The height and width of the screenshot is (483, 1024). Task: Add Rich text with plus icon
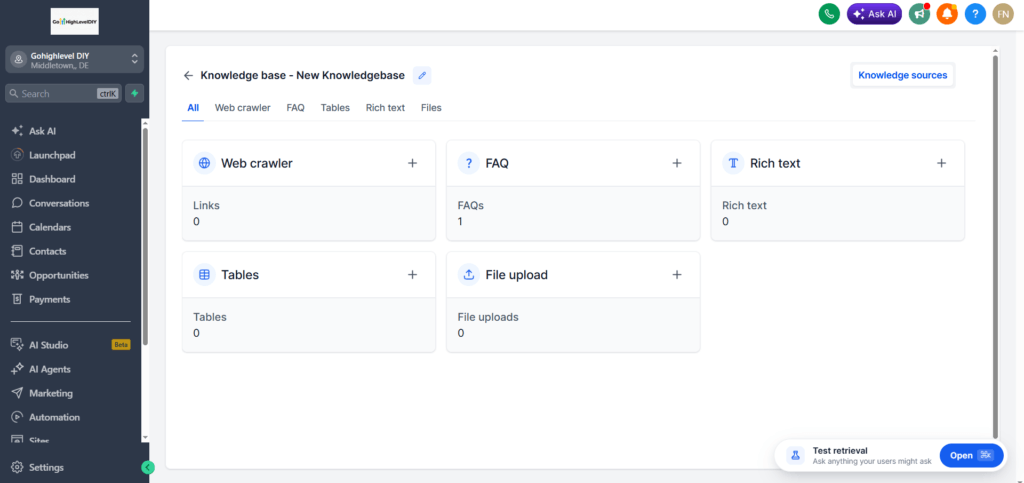(941, 163)
